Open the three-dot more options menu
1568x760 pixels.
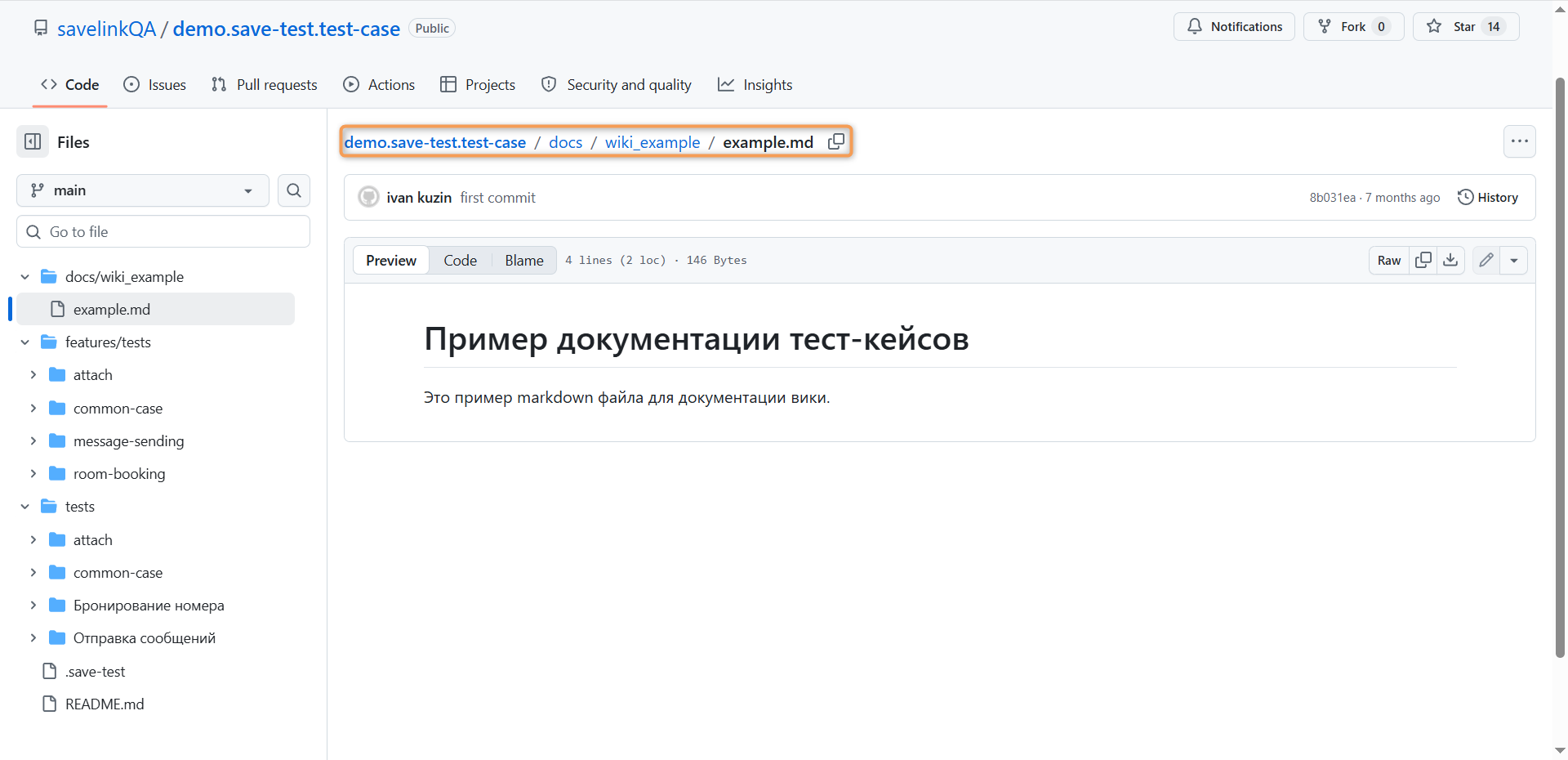coord(1519,141)
